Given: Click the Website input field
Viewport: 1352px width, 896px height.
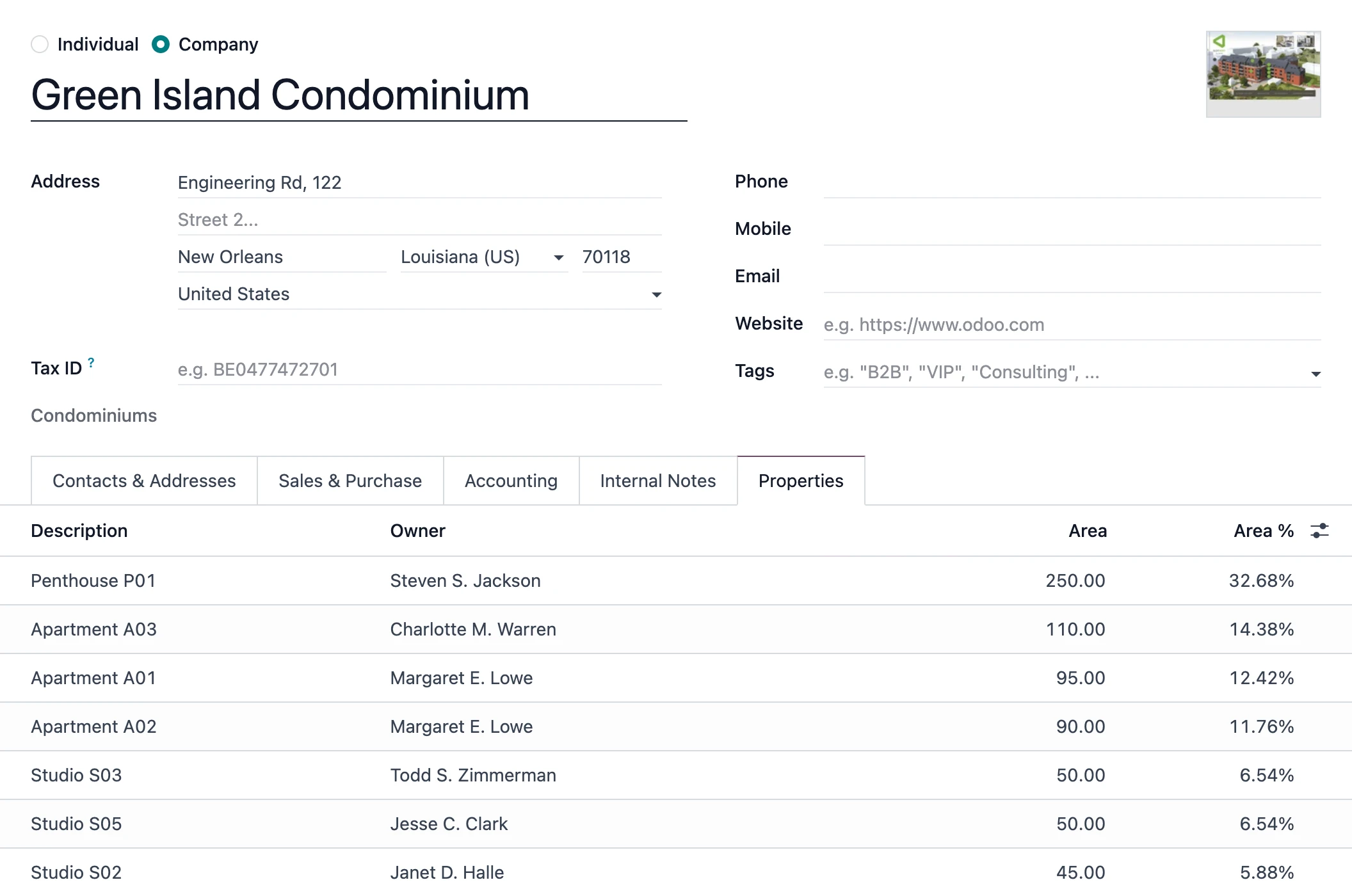Looking at the screenshot, I should [1071, 324].
